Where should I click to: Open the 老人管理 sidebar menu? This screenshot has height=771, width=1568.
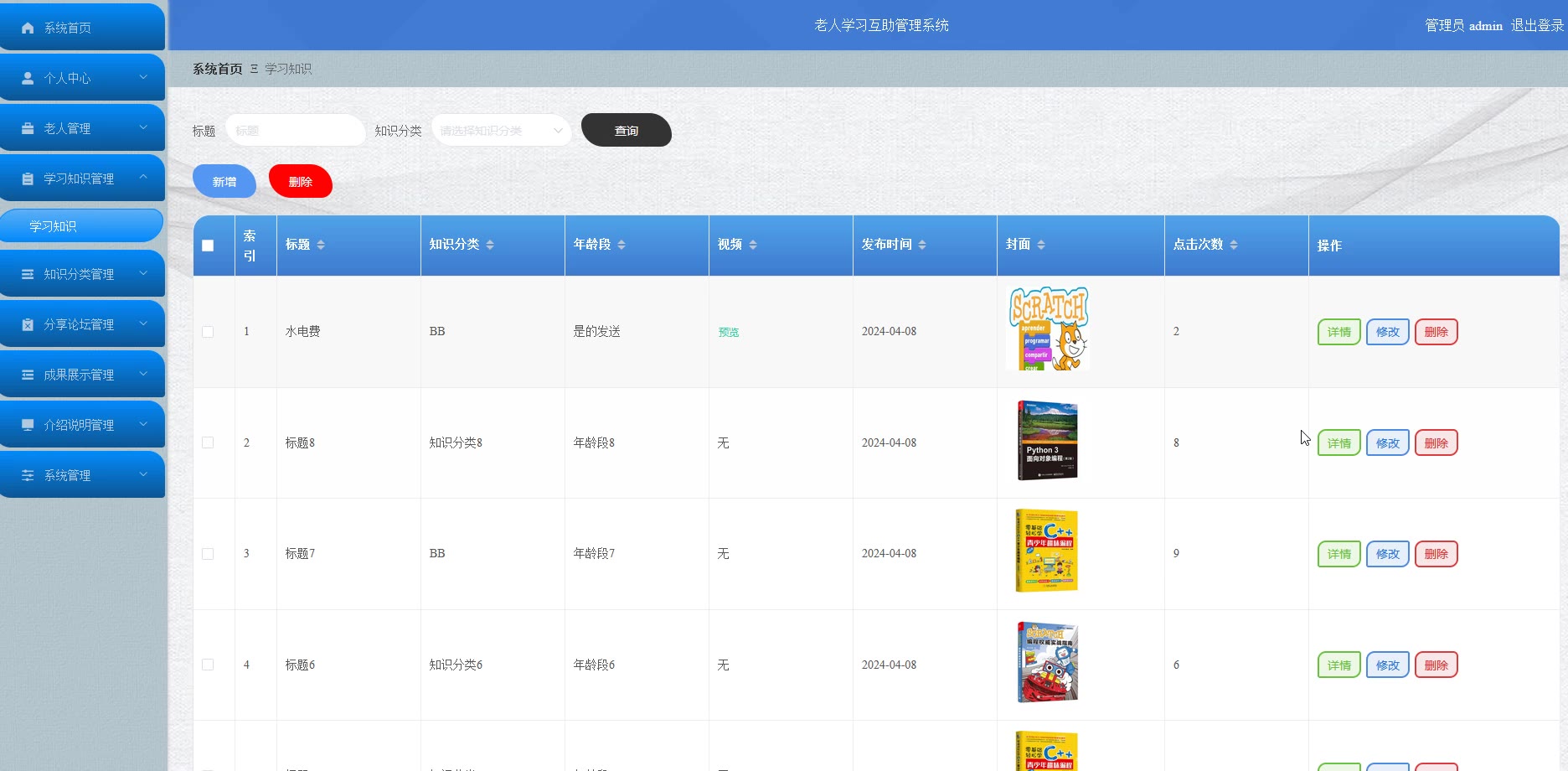(x=82, y=128)
